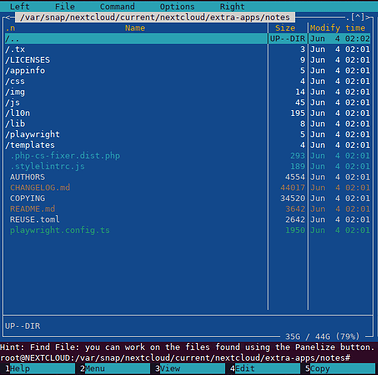Sort by the Name column header
378x375 pixels.
135,28
